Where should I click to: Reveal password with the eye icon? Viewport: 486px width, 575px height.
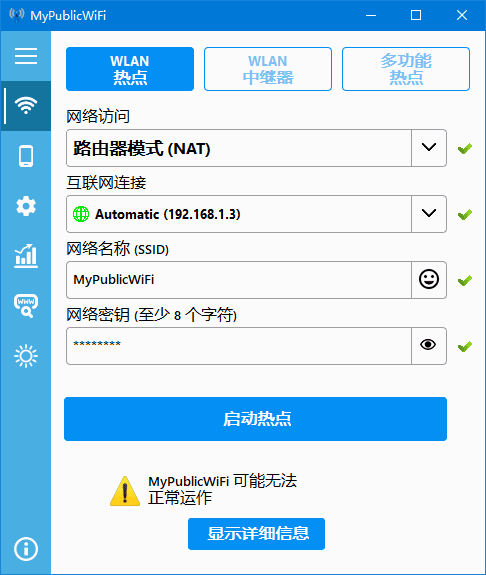(429, 346)
